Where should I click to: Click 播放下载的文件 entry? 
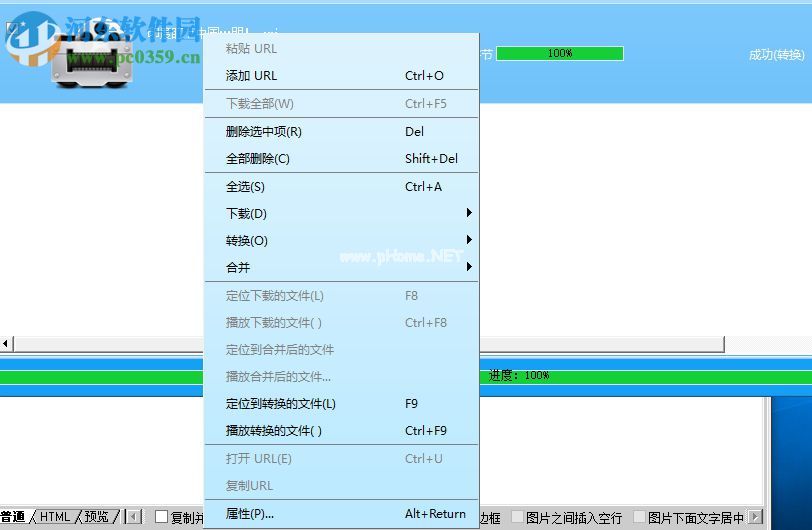[x=341, y=323]
